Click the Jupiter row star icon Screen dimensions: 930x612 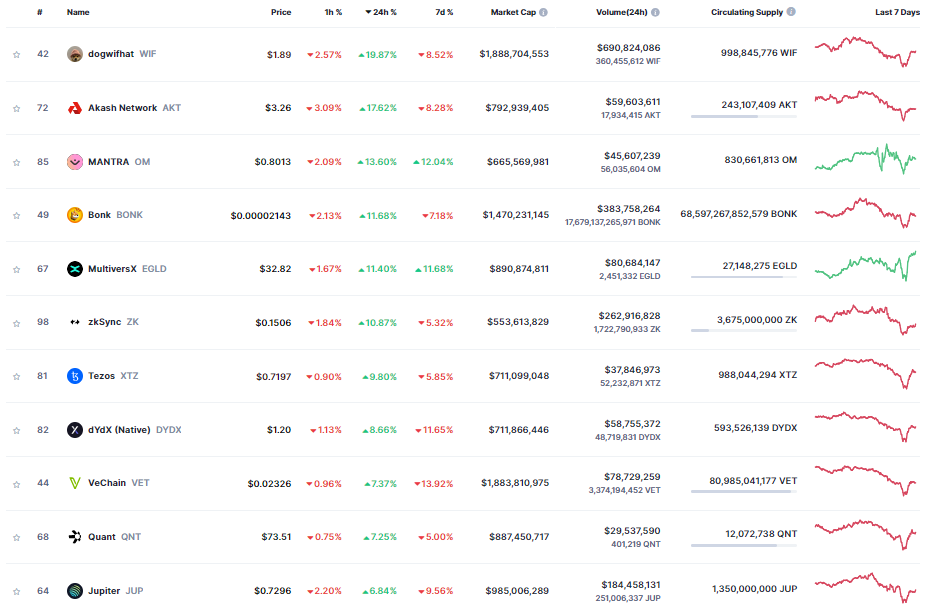17,591
